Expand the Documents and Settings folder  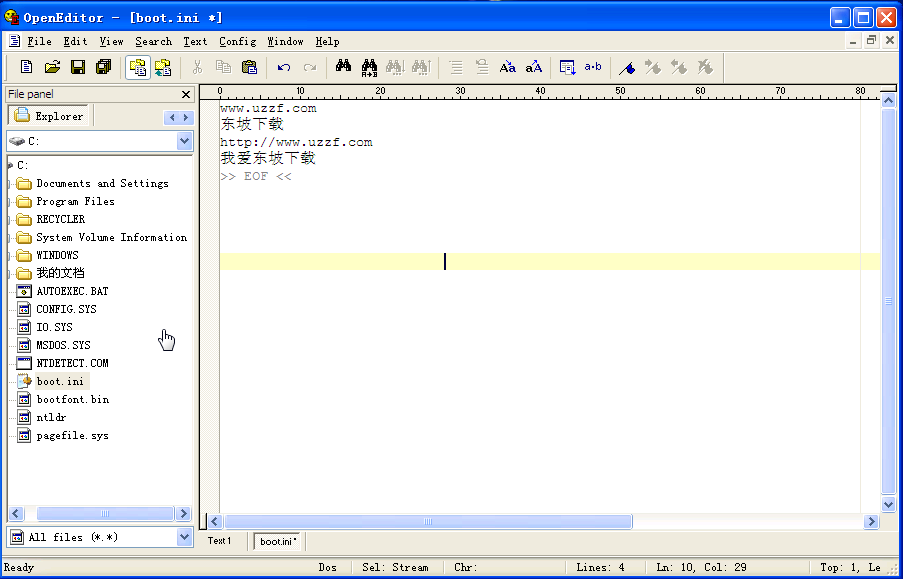click(10, 184)
